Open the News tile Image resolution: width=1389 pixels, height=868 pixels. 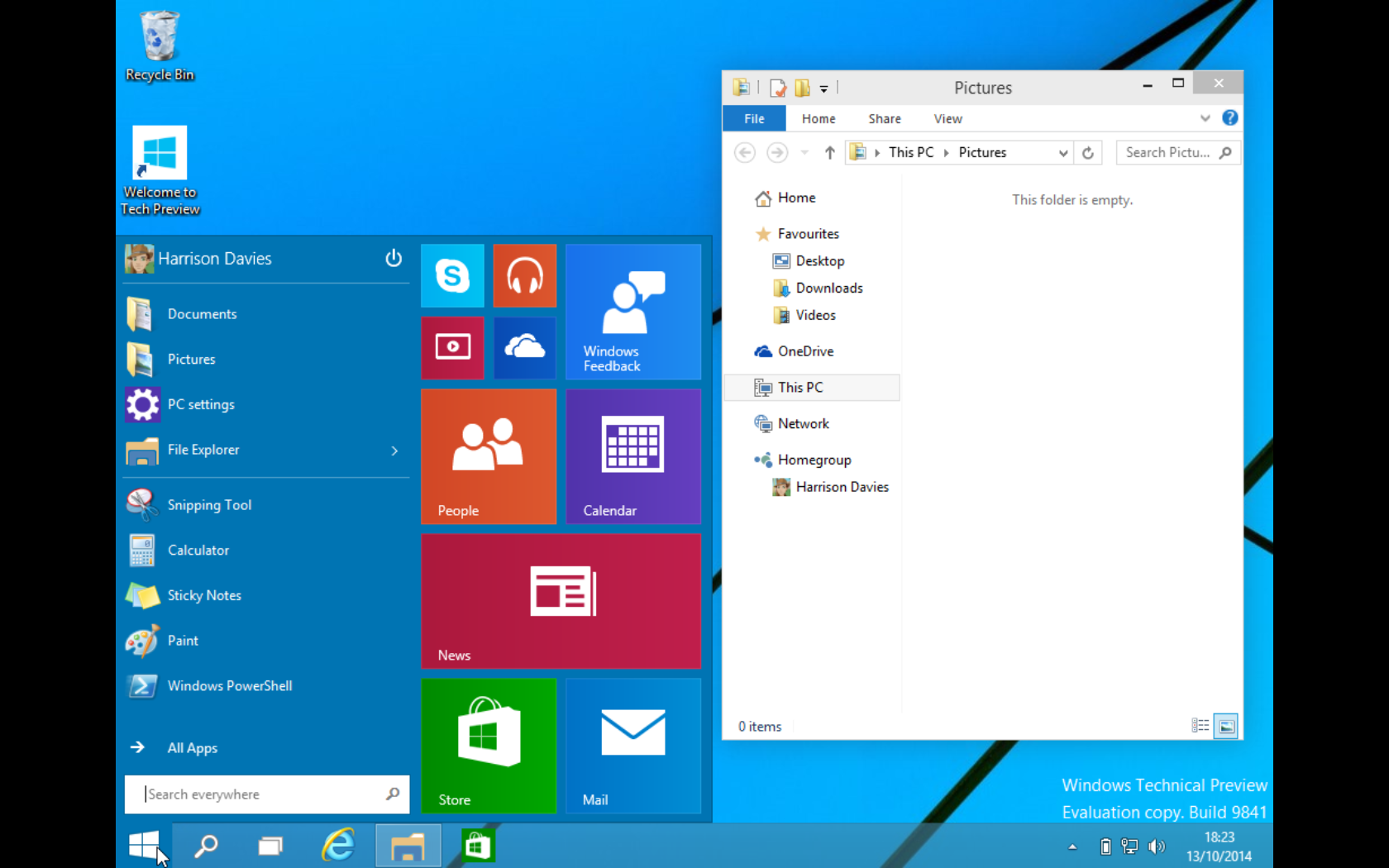(x=561, y=601)
